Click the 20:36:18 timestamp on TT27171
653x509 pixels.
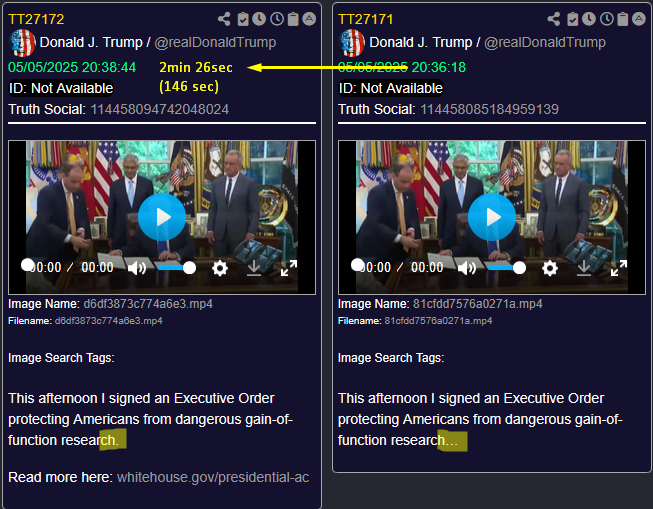point(439,67)
